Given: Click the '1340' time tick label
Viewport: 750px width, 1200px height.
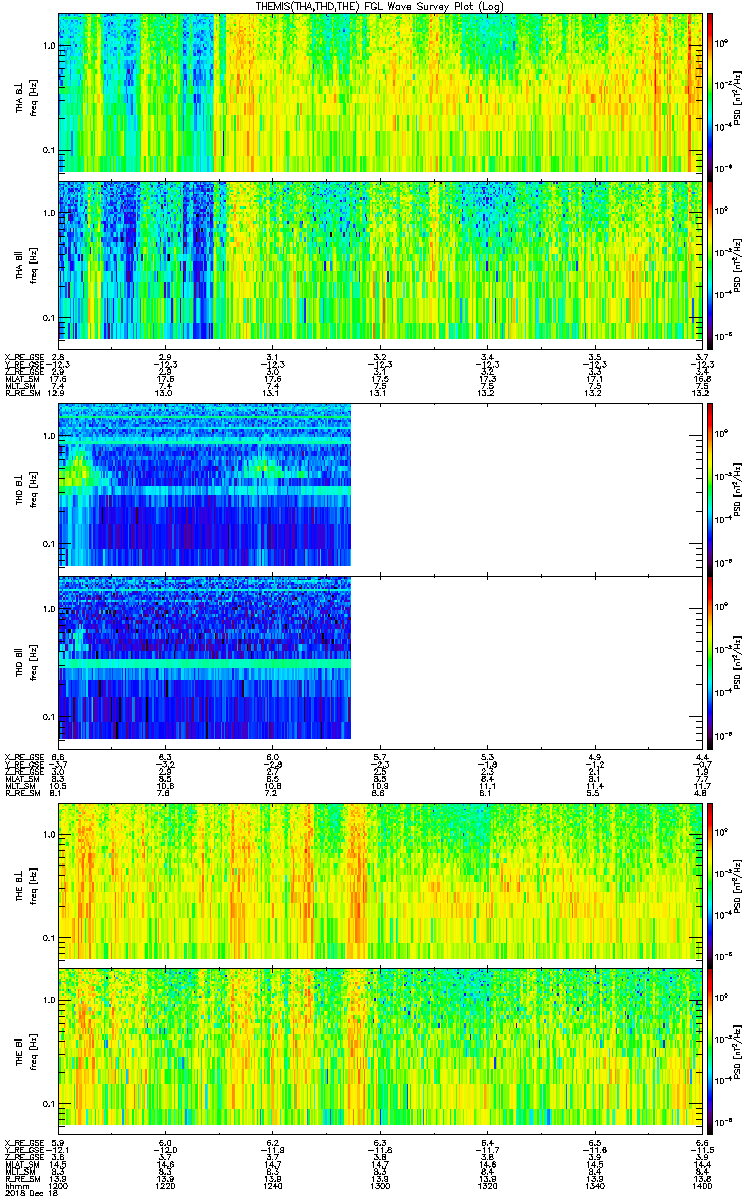Looking at the screenshot, I should click(x=595, y=1185).
